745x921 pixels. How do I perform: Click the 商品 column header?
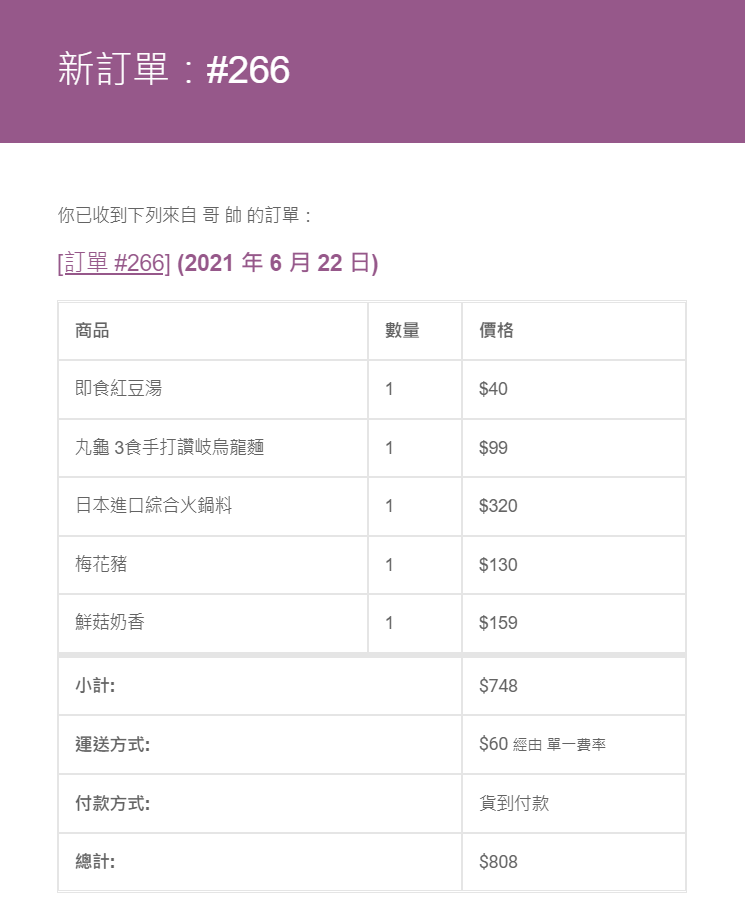point(92,330)
